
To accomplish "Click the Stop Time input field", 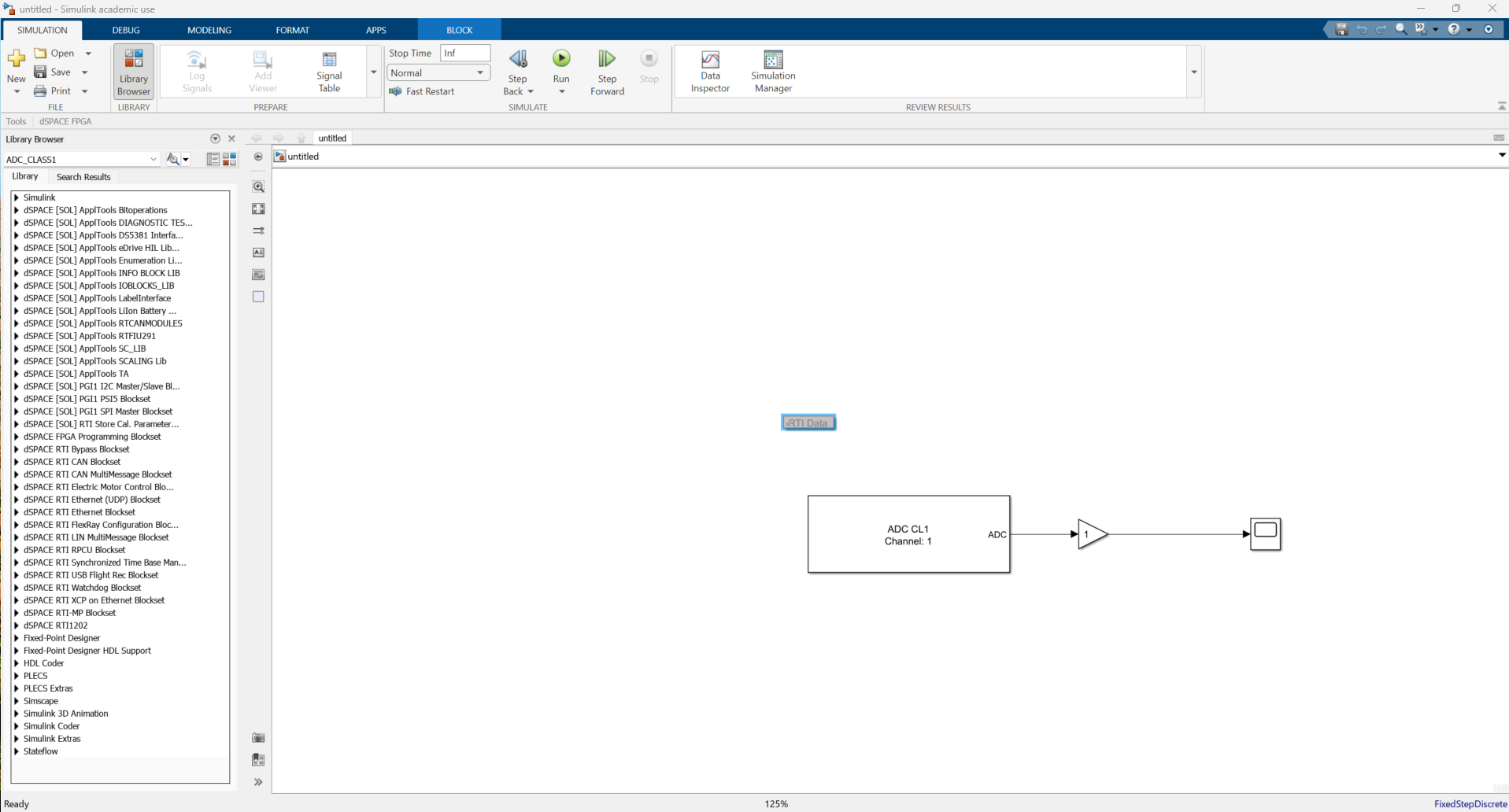I will 465,54.
